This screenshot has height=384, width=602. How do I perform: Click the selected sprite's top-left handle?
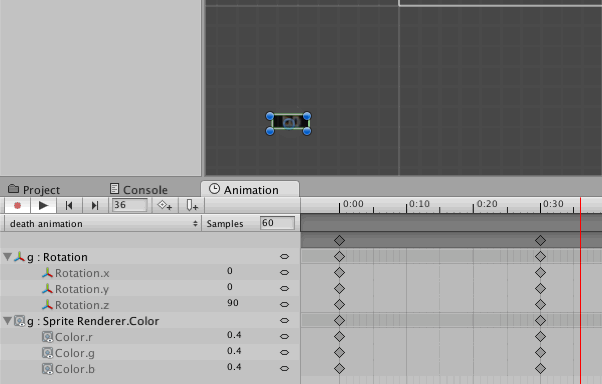270,116
